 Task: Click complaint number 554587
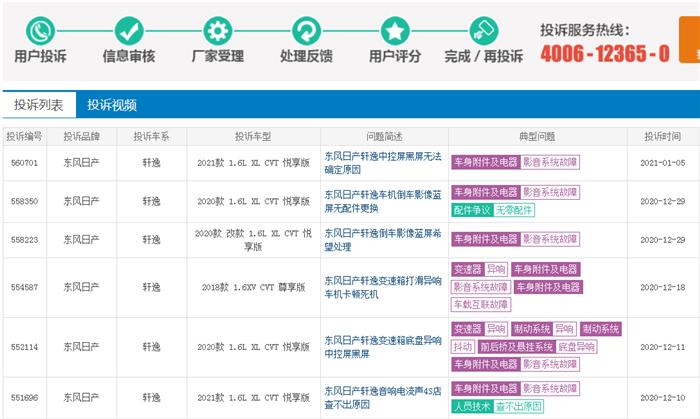click(24, 287)
